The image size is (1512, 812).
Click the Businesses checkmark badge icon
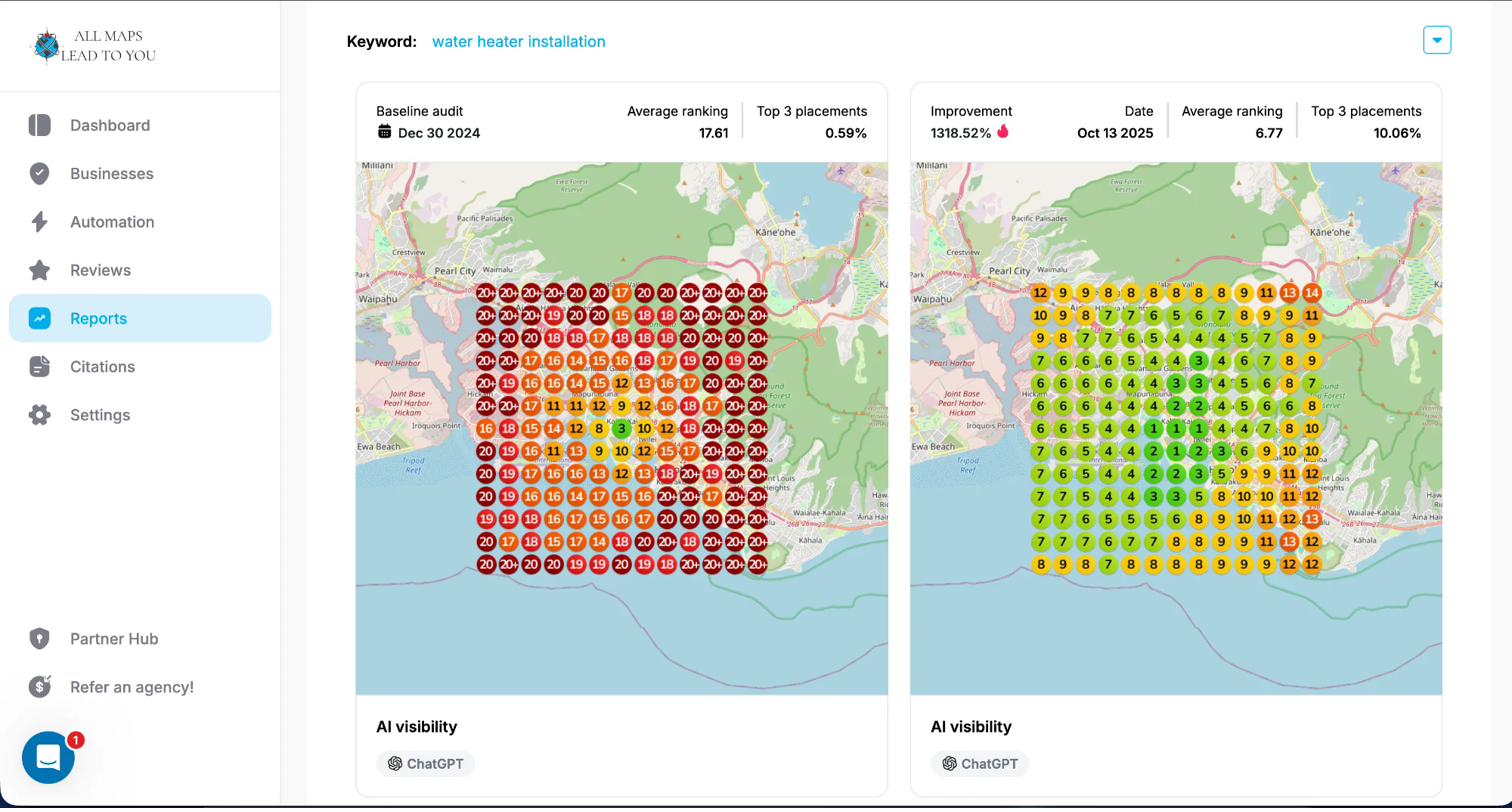(x=40, y=173)
